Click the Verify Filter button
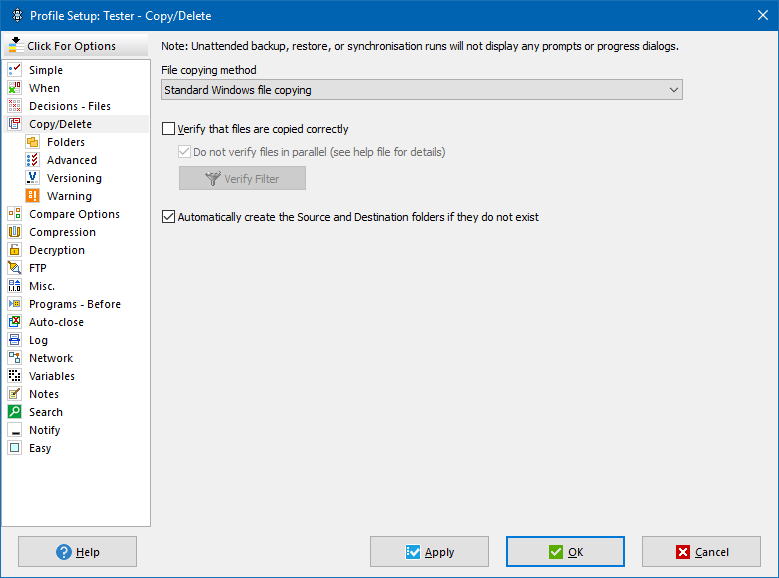This screenshot has width=779, height=578. [x=242, y=179]
